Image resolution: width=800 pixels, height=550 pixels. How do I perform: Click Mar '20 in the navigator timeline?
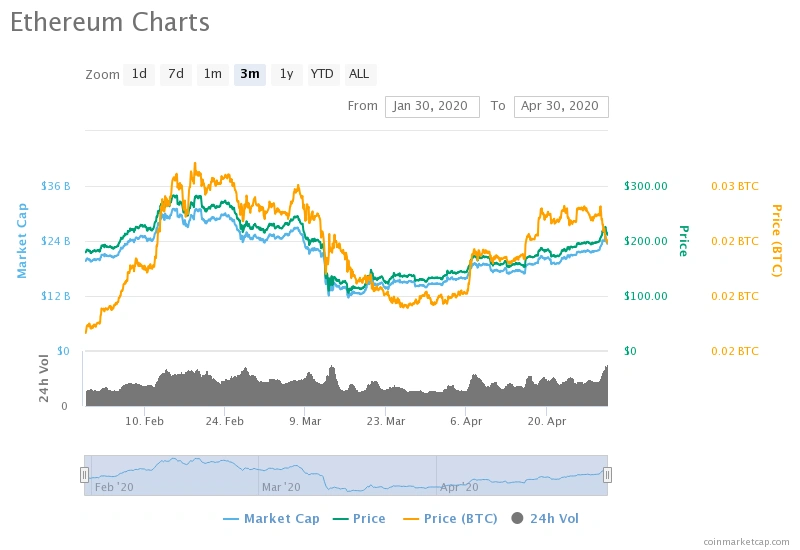pyautogui.click(x=281, y=487)
